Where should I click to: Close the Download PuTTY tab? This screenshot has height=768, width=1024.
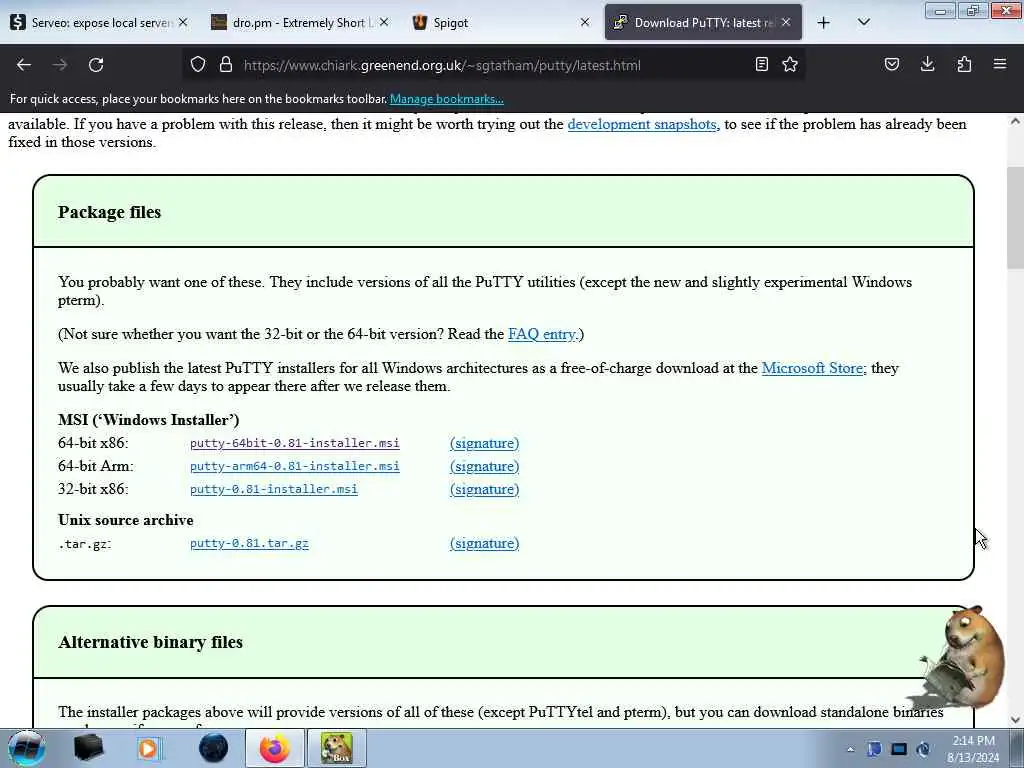(786, 23)
